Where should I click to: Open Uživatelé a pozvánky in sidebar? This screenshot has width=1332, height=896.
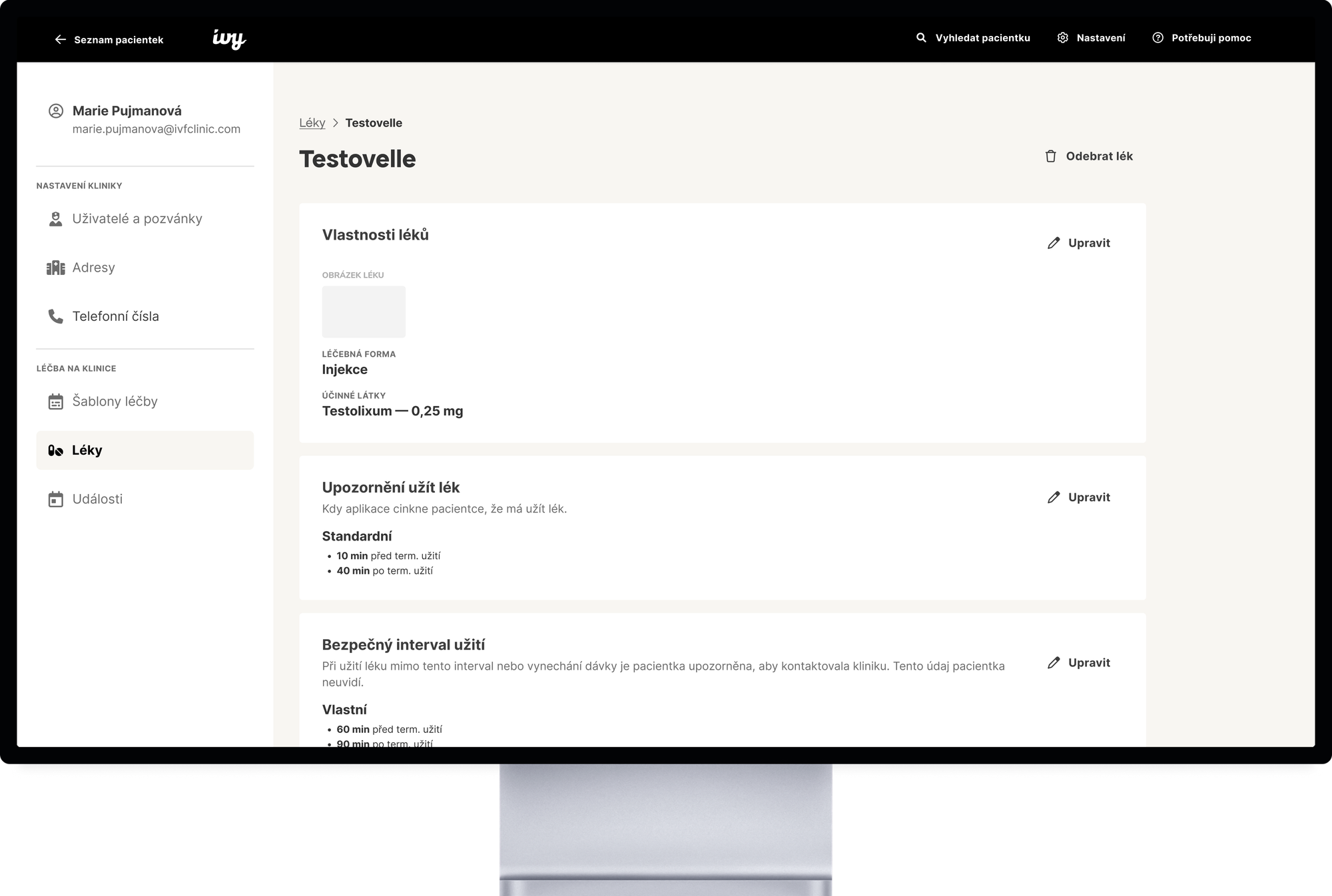click(137, 219)
